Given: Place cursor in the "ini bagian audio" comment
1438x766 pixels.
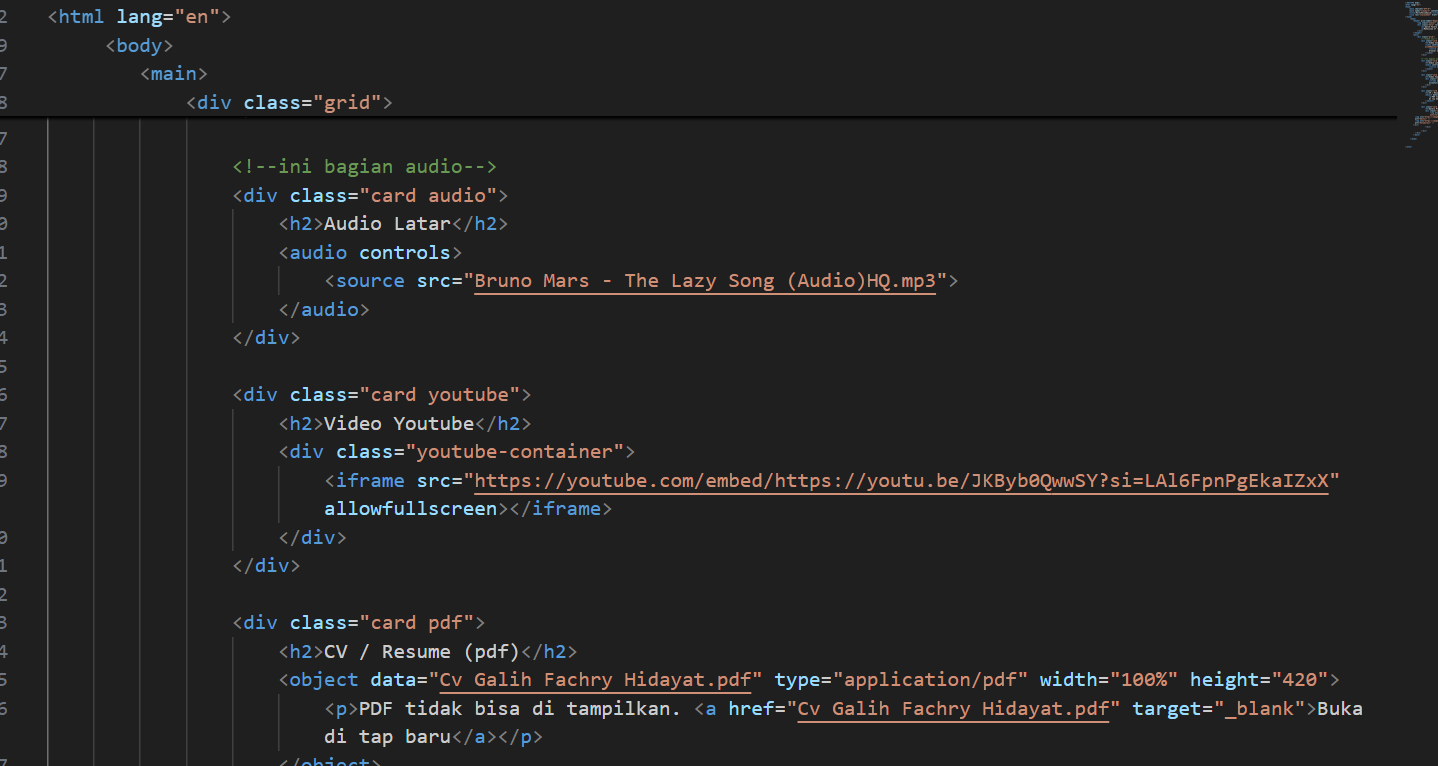Looking at the screenshot, I should [x=364, y=167].
